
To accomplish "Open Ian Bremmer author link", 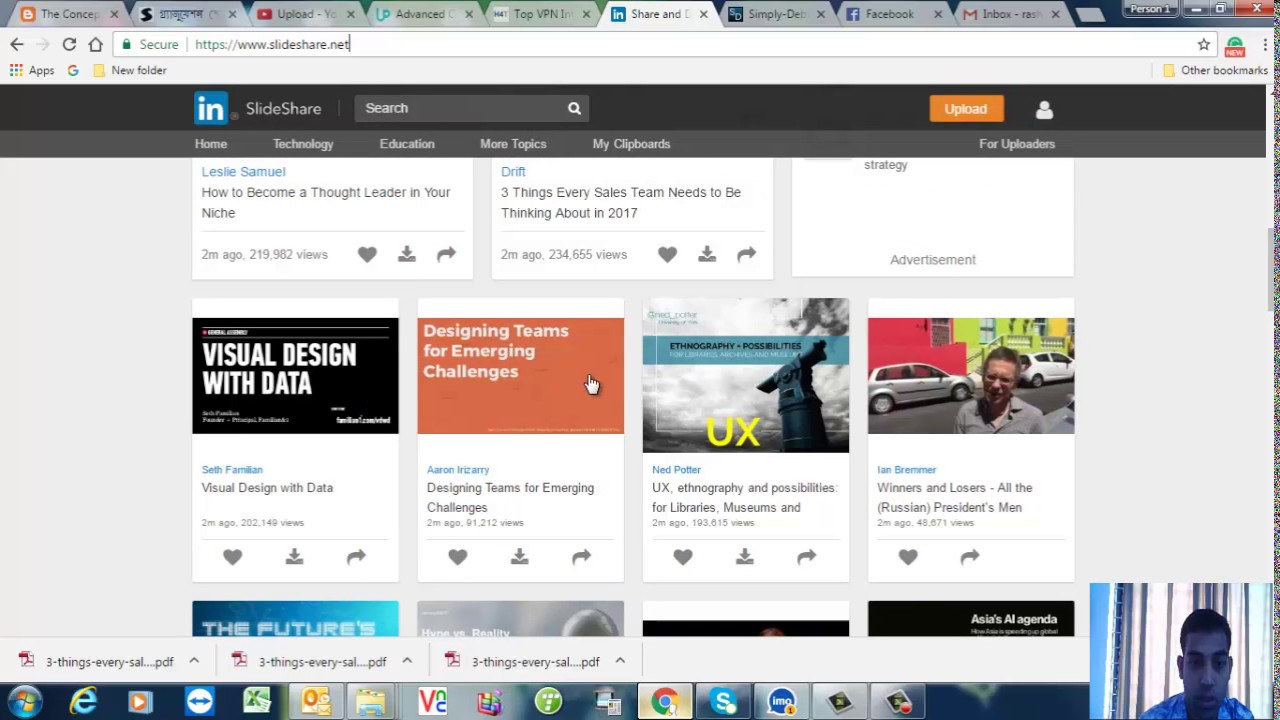I will pyautogui.click(x=906, y=470).
